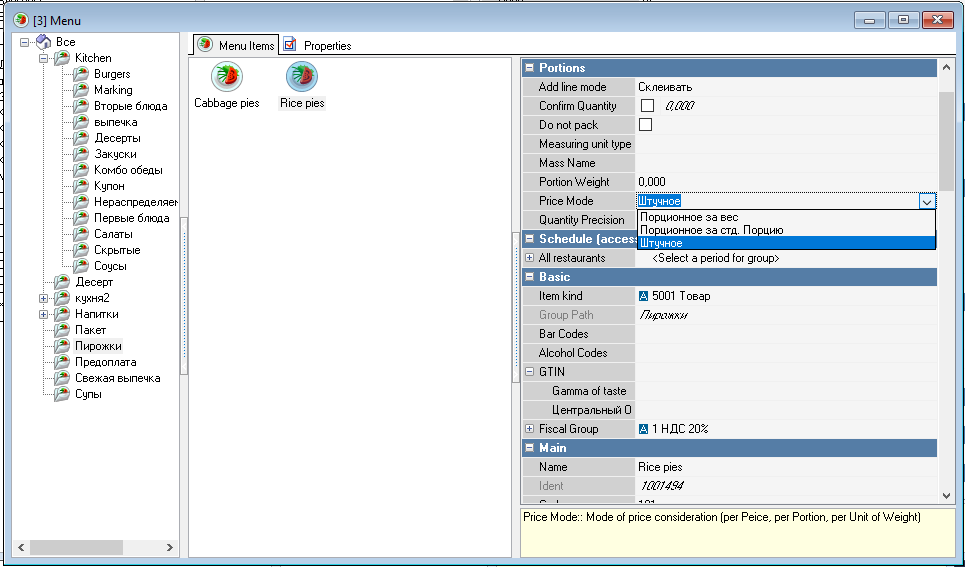This screenshot has width=965, height=567.
Task: Close the Price Mode dropdown arrow
Action: coord(927,201)
